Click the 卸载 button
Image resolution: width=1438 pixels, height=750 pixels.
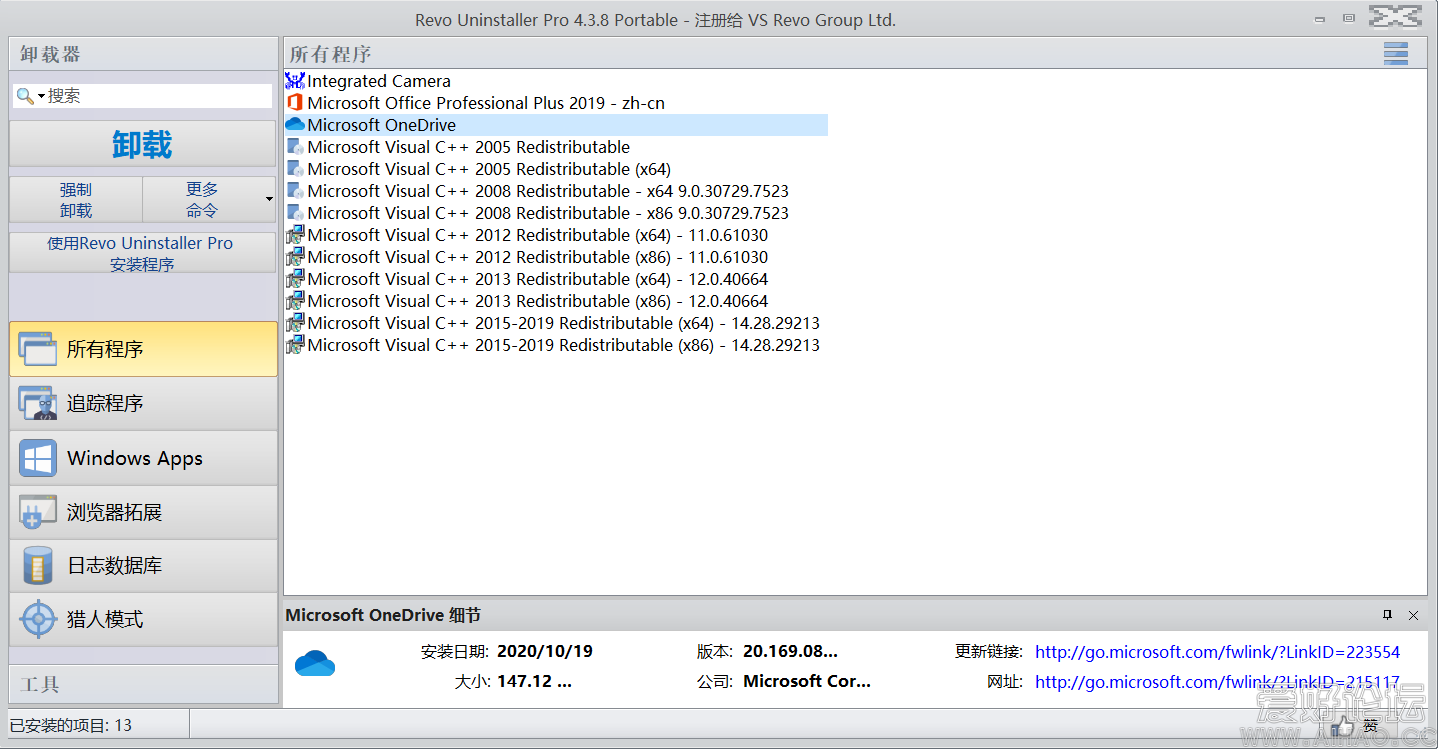click(x=142, y=144)
